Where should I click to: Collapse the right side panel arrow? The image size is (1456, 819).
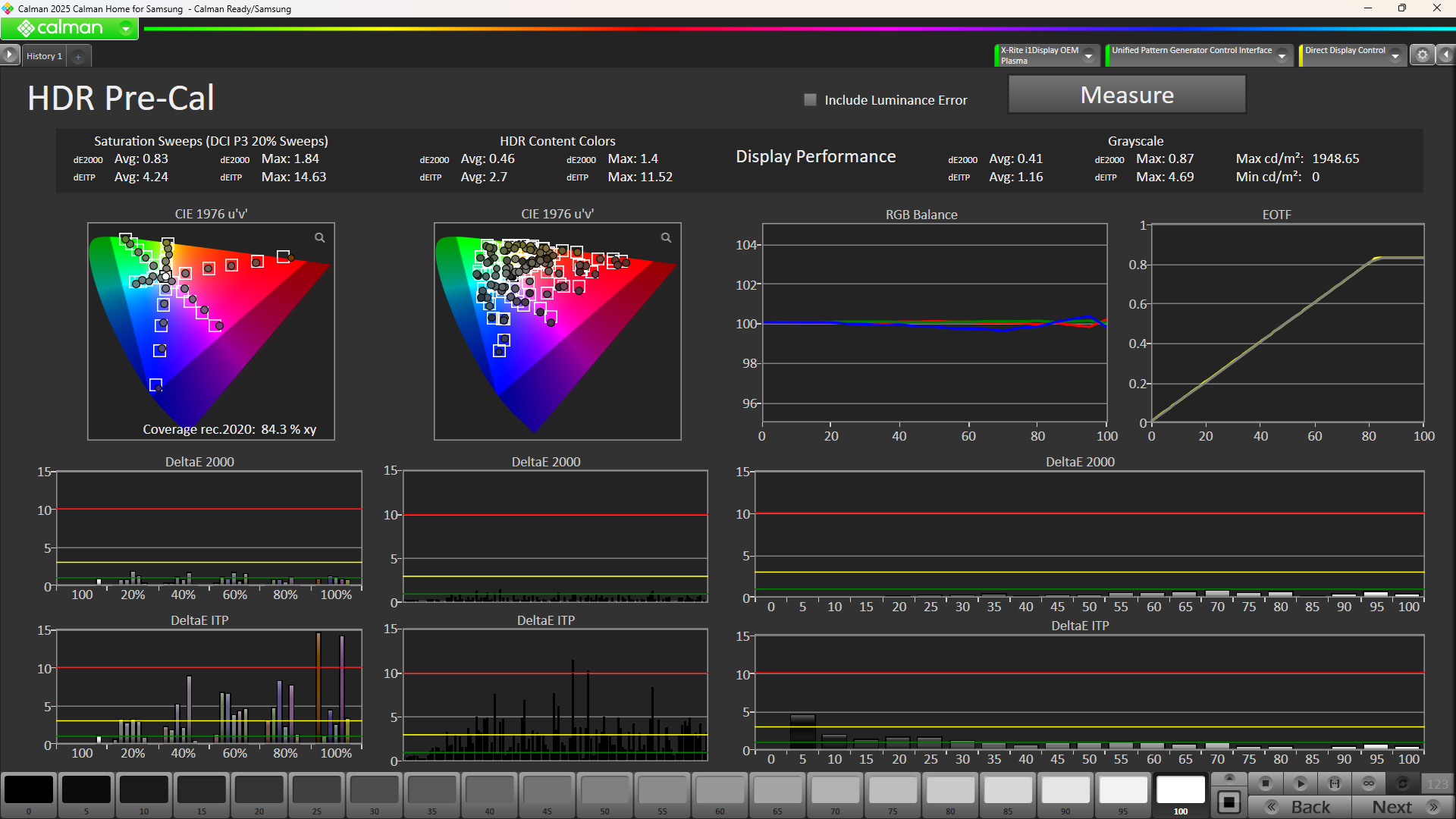[x=1446, y=55]
